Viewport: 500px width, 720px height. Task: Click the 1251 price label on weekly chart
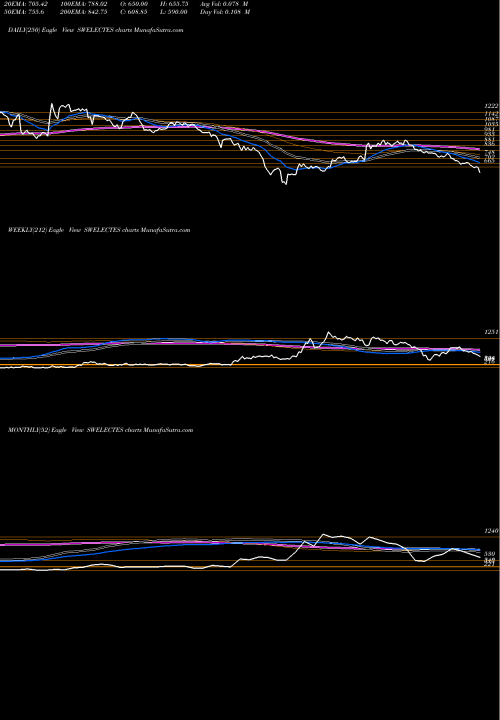click(x=491, y=332)
